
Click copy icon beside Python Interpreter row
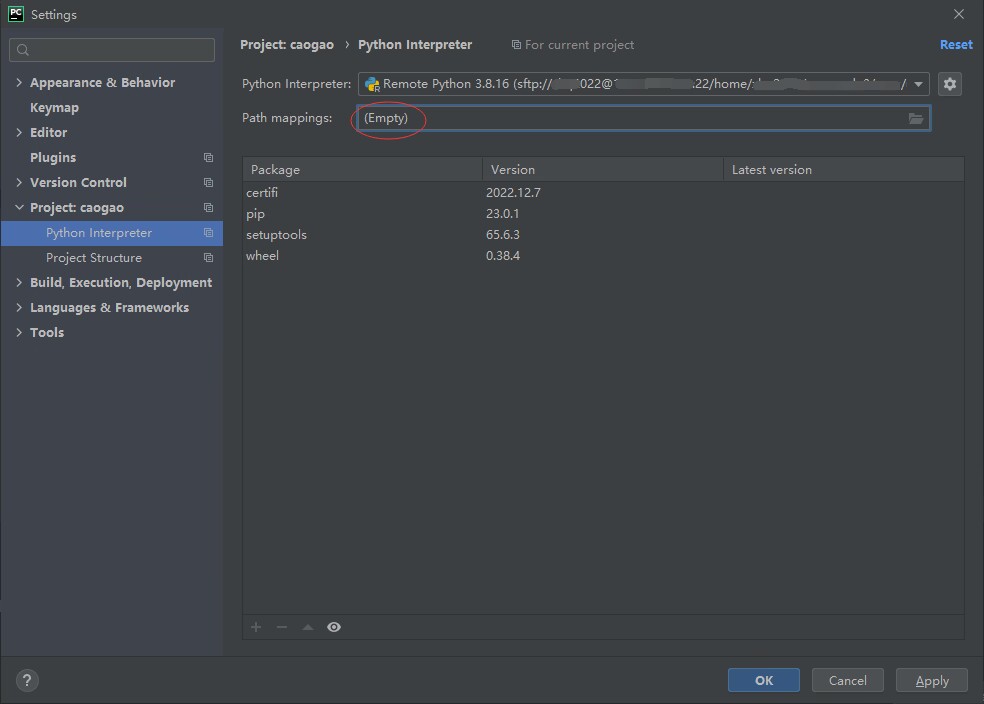pos(208,233)
